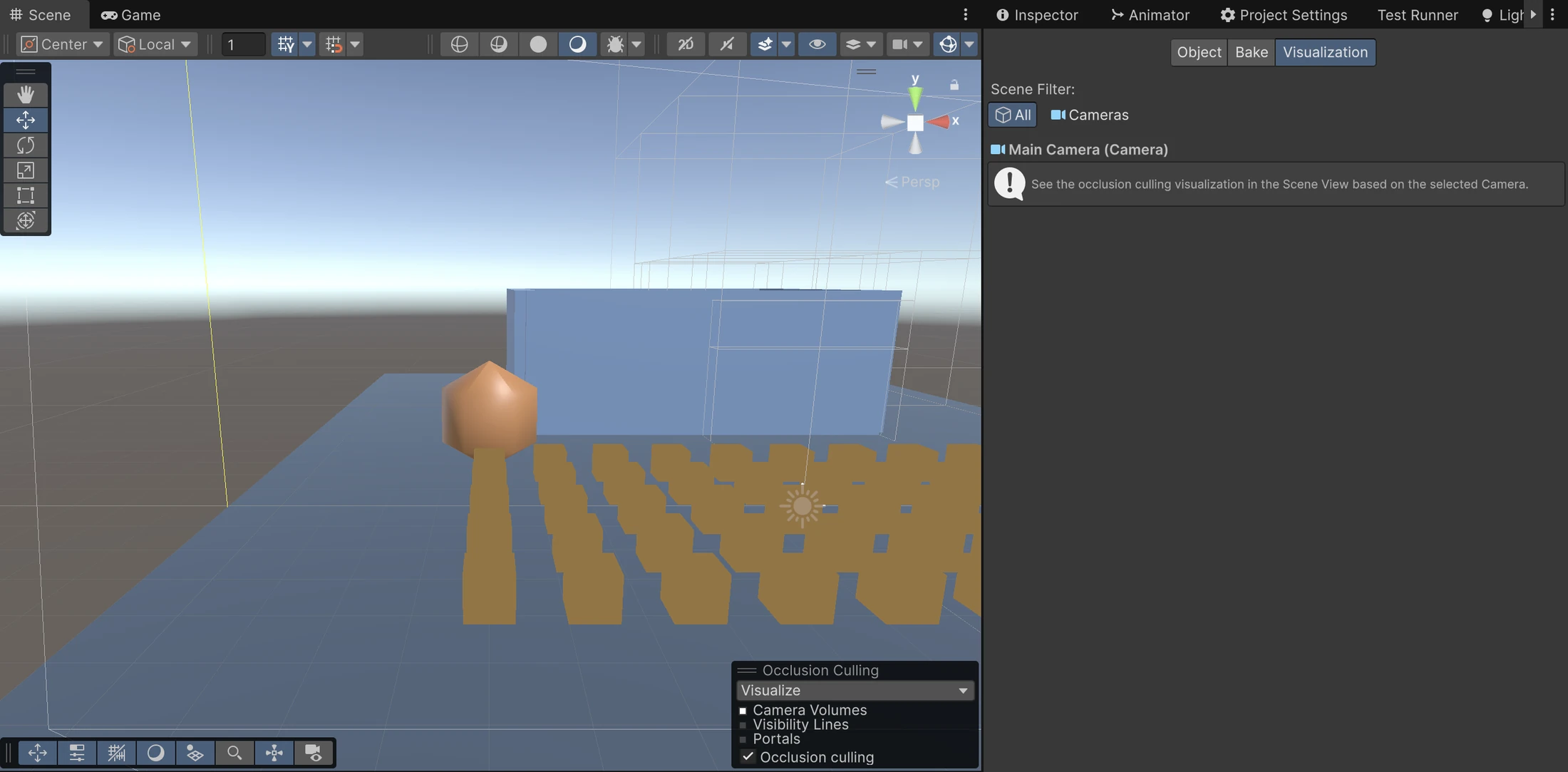Toggle the Tools overlay in the bottom overlay bar

click(x=38, y=753)
